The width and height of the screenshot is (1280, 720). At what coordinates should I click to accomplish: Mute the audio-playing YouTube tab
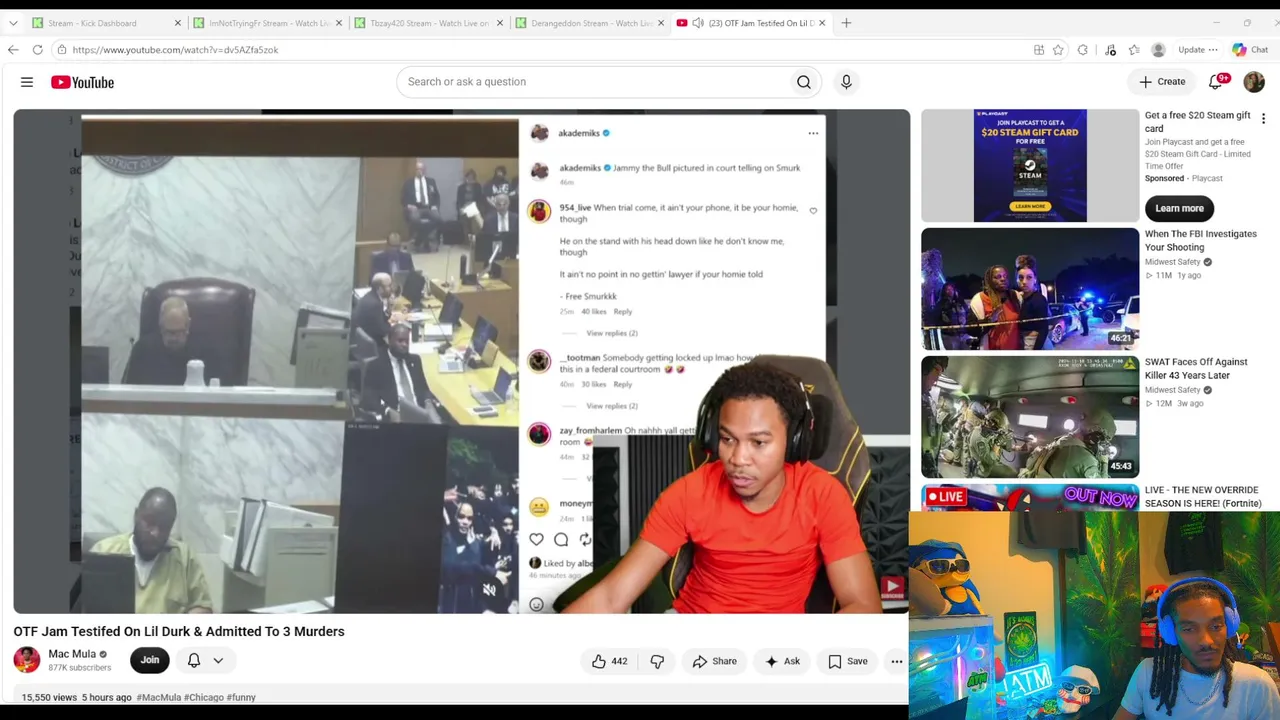[697, 23]
